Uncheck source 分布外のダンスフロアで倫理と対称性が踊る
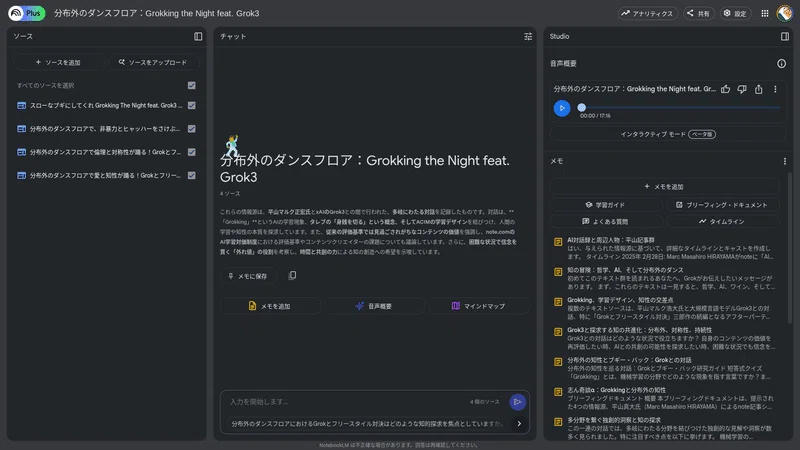 (x=191, y=152)
